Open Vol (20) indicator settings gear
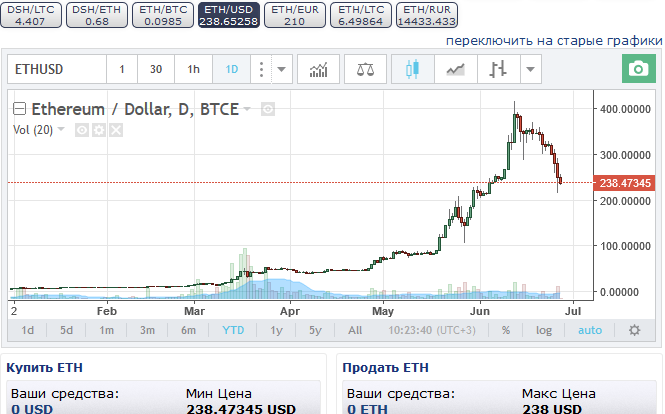The height and width of the screenshot is (414, 665). tap(99, 130)
